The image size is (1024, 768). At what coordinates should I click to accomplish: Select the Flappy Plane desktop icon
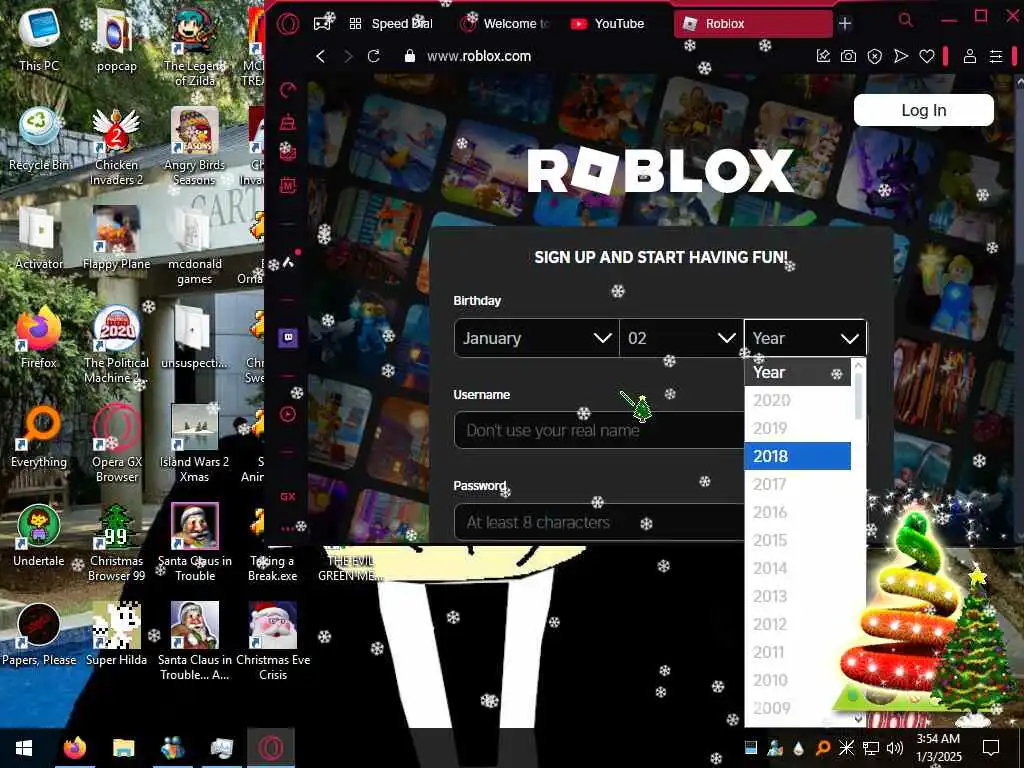116,238
